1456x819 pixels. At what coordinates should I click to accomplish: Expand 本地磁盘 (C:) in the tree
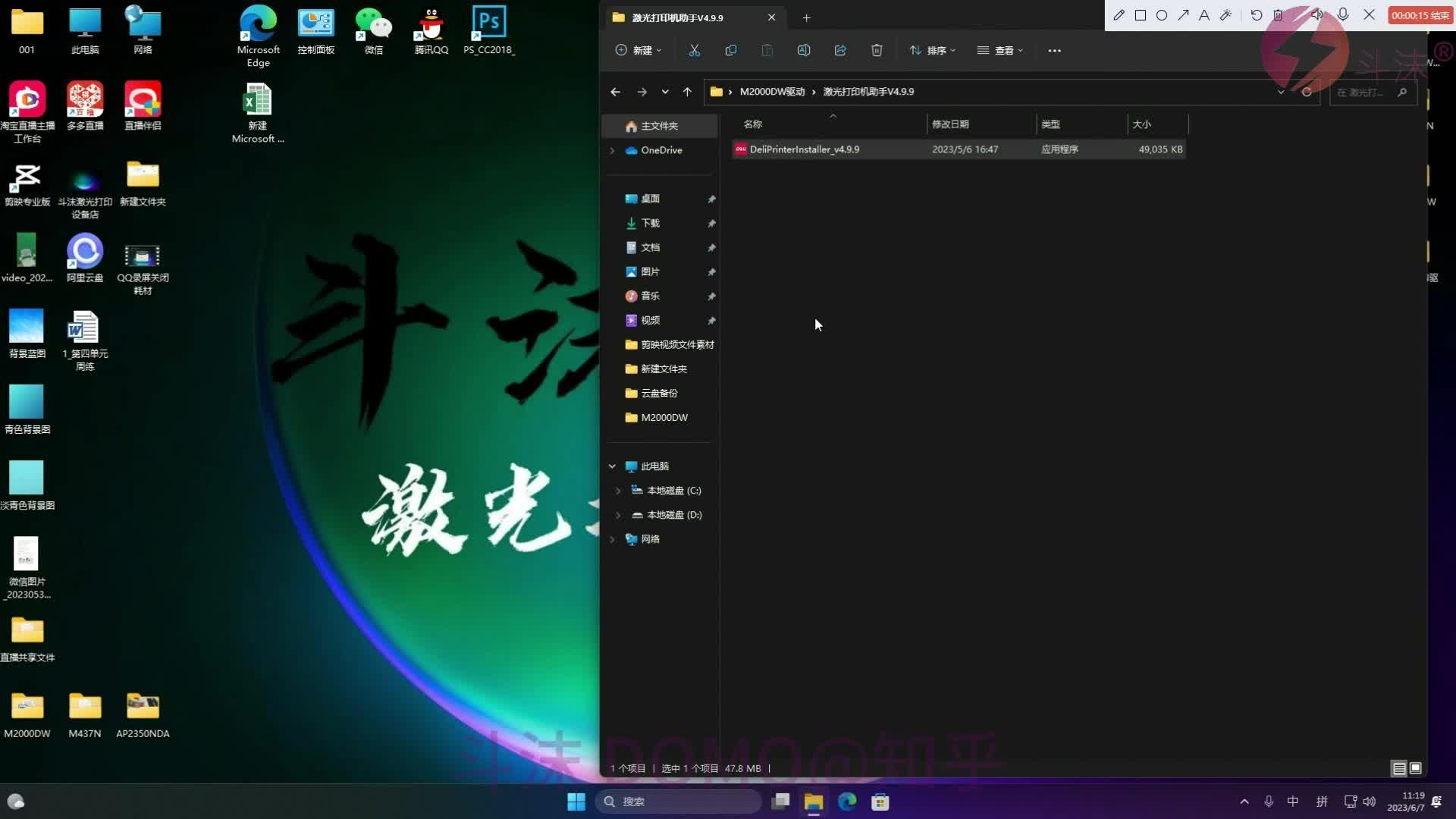coord(618,491)
